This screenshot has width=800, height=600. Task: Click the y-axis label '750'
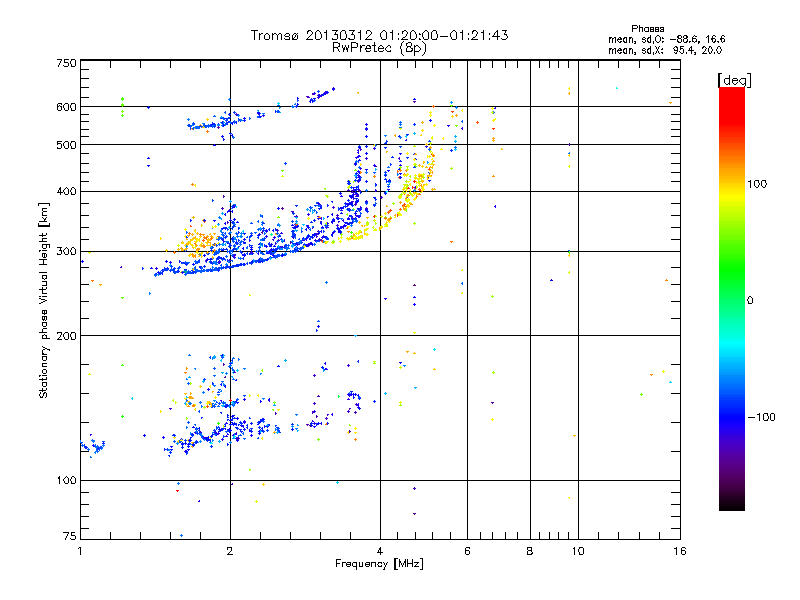(66, 63)
